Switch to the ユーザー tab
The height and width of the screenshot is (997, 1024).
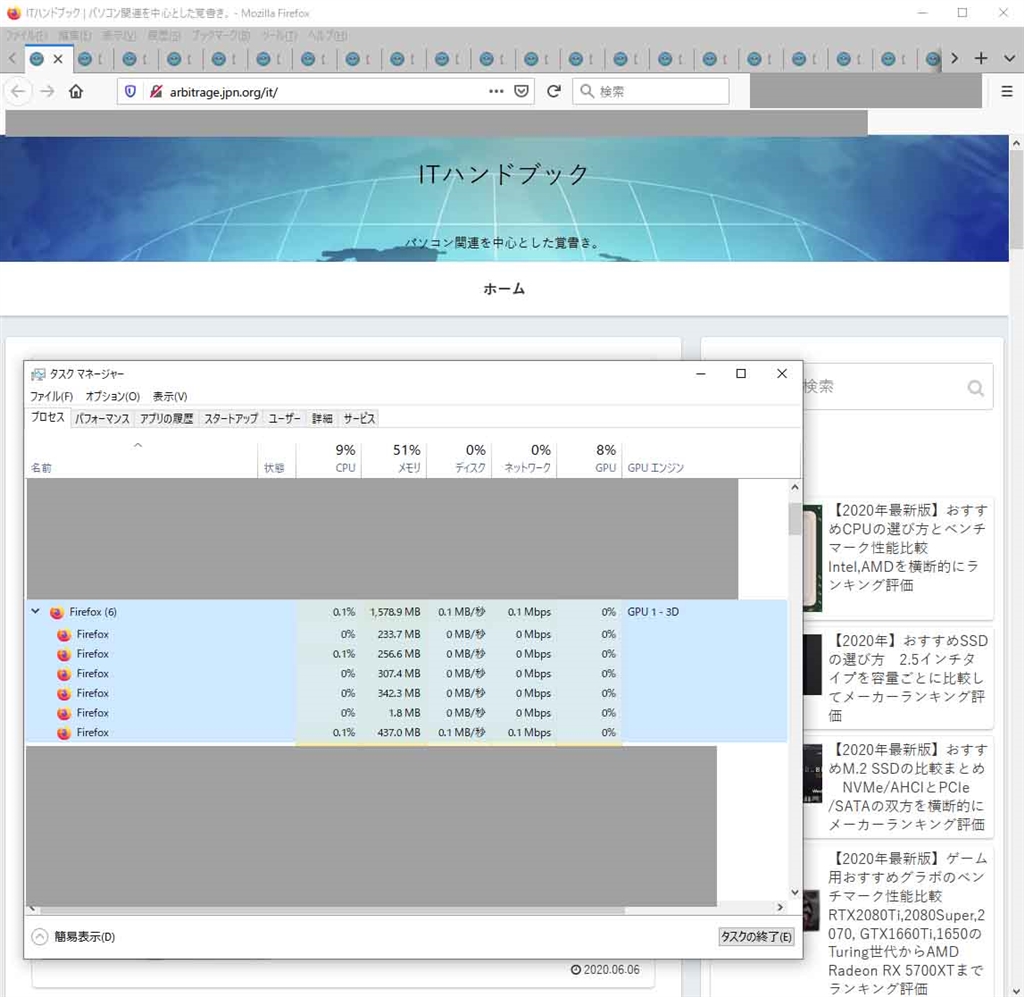(284, 419)
